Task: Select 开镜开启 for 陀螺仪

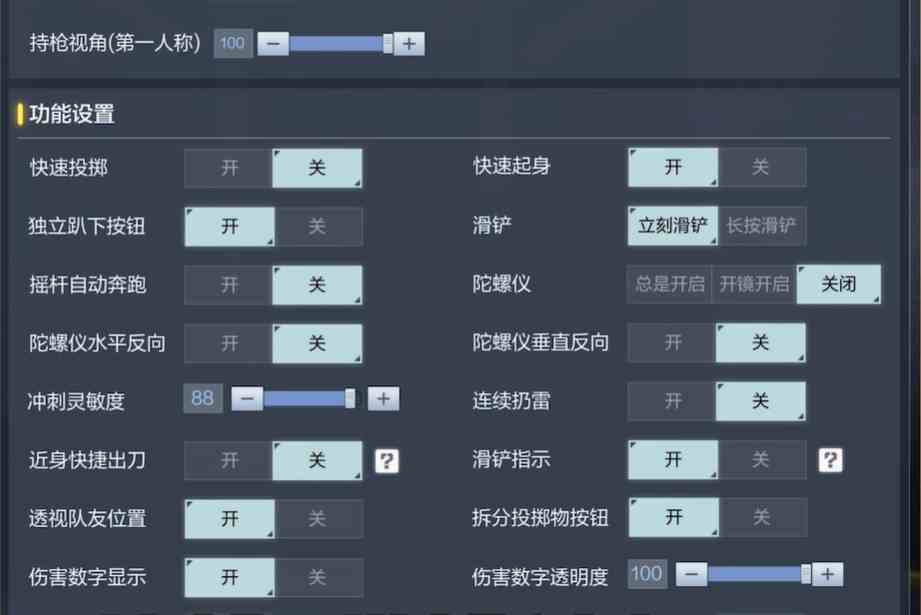Action: 754,284
